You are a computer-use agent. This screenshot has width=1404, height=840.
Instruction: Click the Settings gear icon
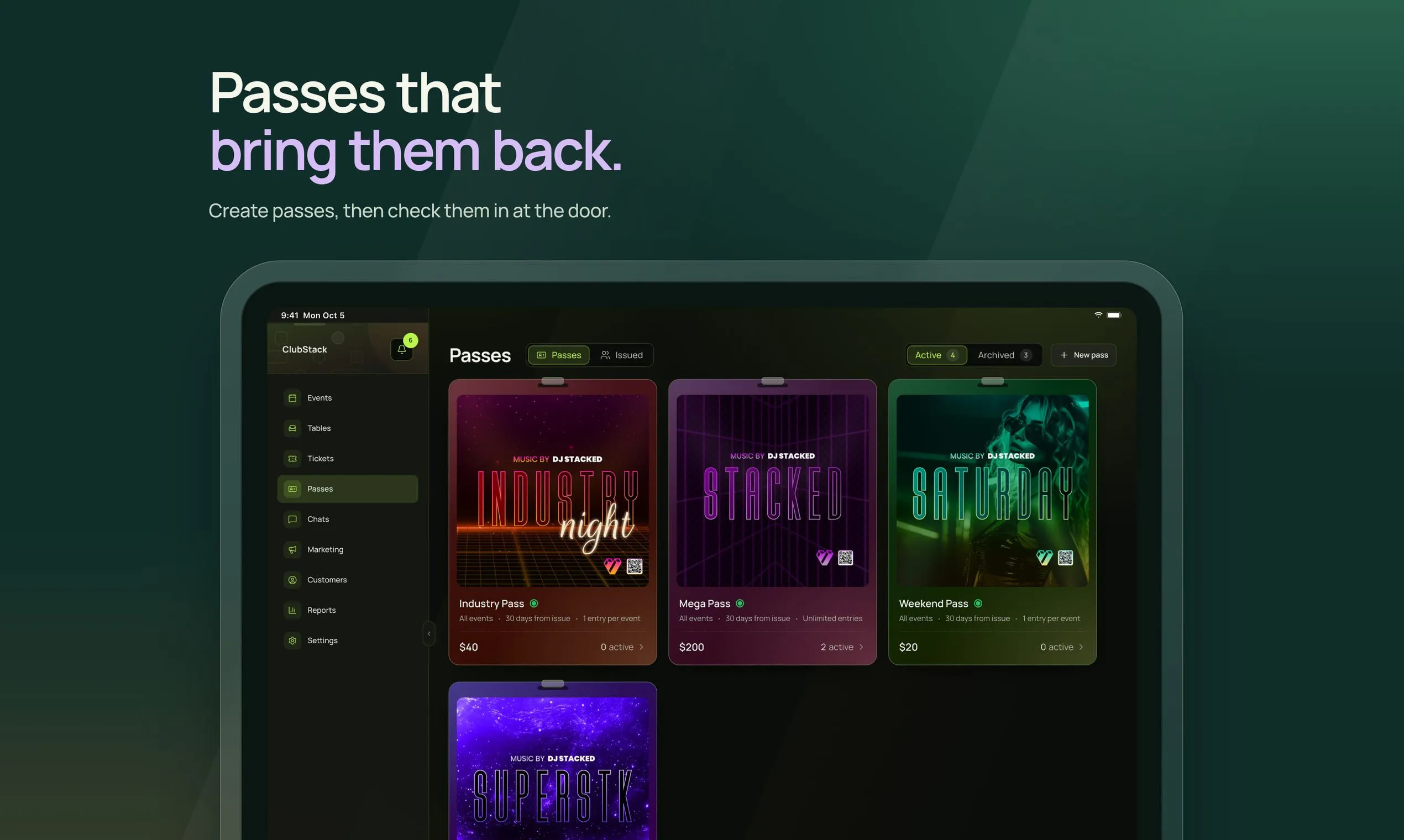292,640
